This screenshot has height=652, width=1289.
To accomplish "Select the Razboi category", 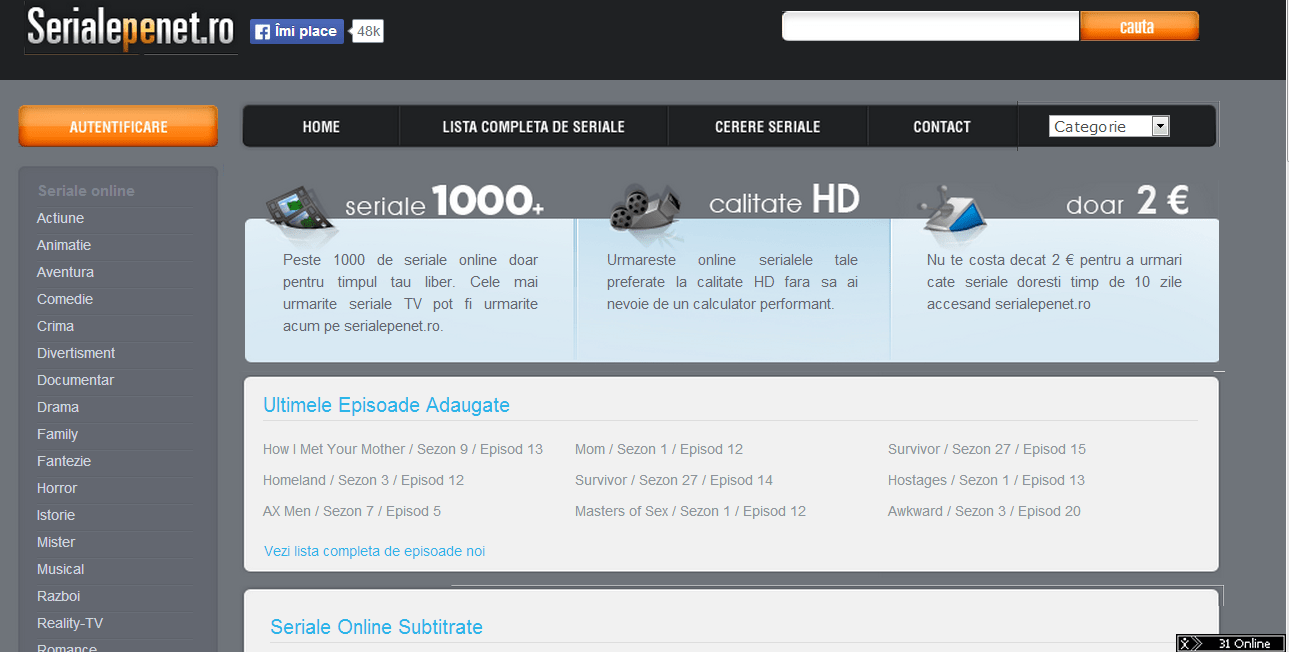I will coord(60,596).
